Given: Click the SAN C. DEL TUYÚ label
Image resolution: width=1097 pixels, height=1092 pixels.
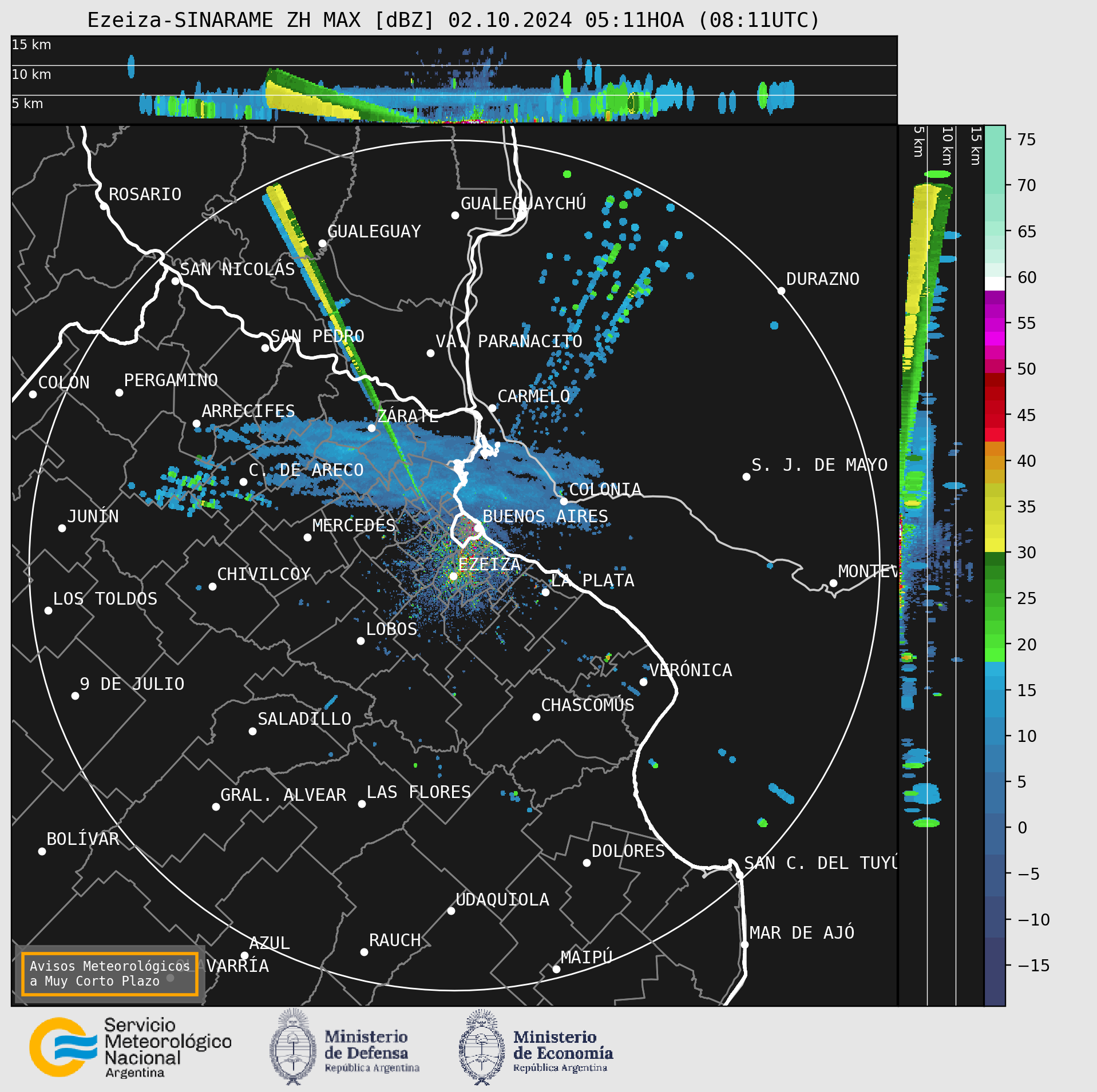Looking at the screenshot, I should (821, 863).
